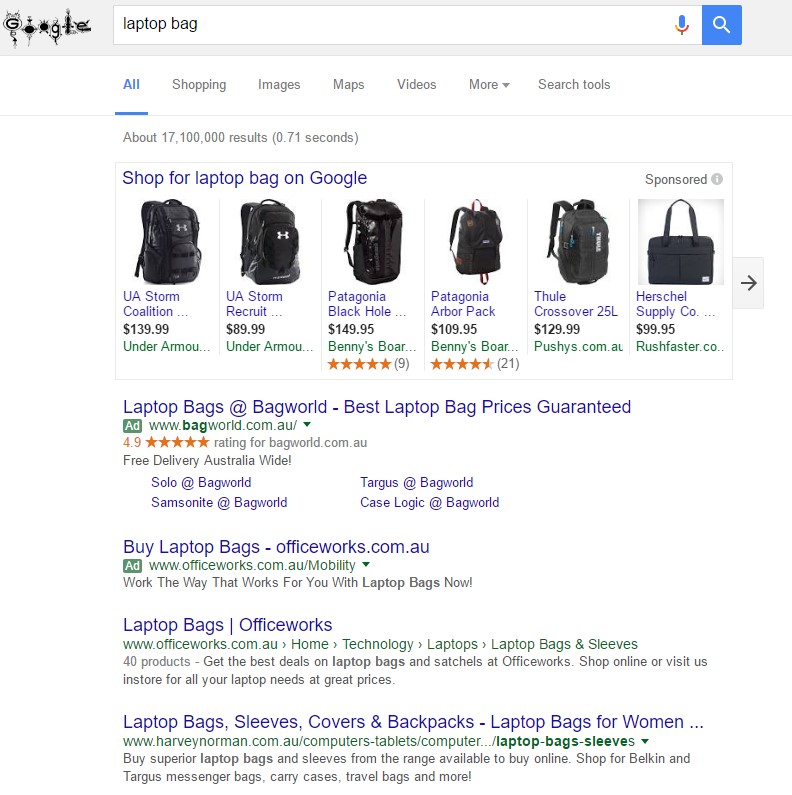Screen dimensions: 792x795
Task: Expand dropdown arrow next to officeworks.com.au/Mobility
Action: (x=366, y=564)
